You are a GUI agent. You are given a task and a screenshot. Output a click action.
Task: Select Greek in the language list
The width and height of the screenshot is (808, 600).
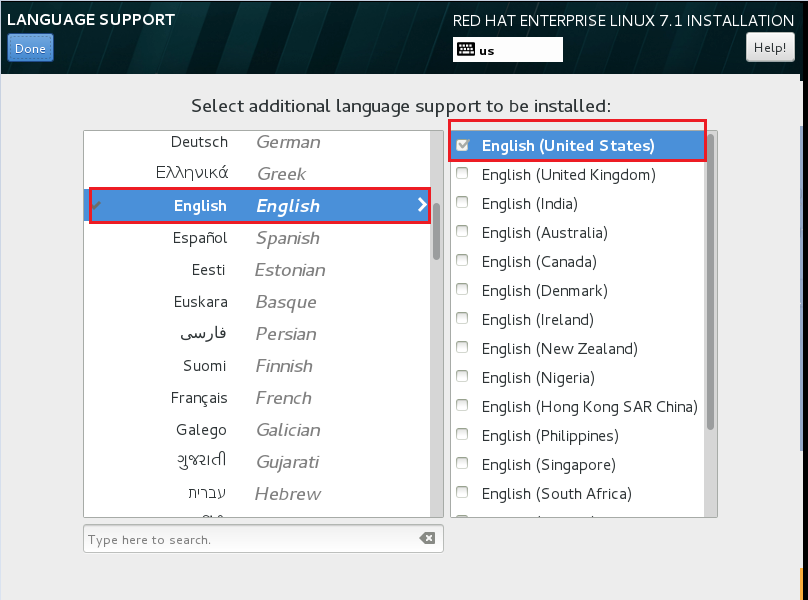[x=257, y=173]
